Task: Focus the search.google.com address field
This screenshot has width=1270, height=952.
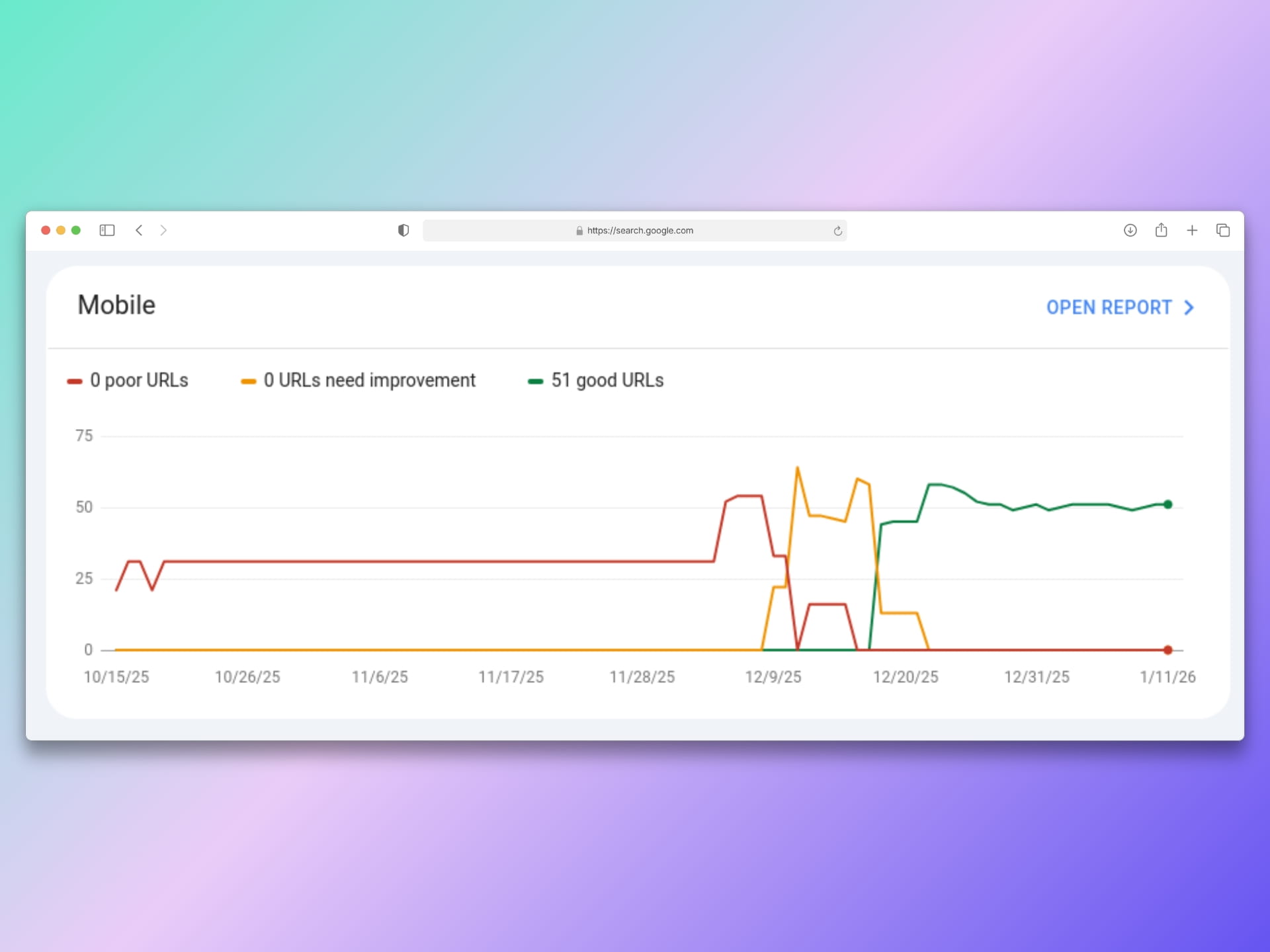Action: point(635,231)
